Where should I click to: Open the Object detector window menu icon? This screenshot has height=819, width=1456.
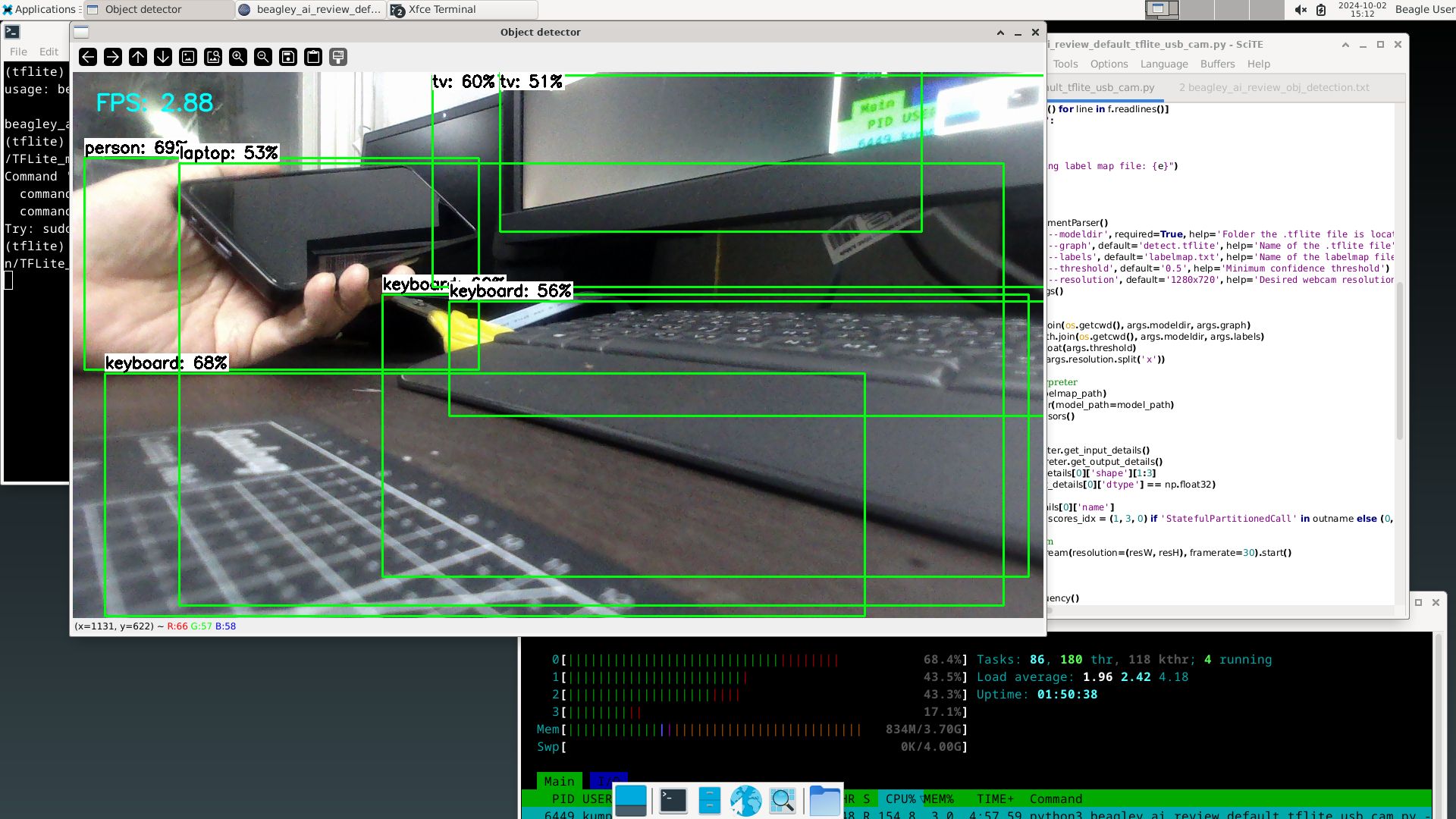82,32
